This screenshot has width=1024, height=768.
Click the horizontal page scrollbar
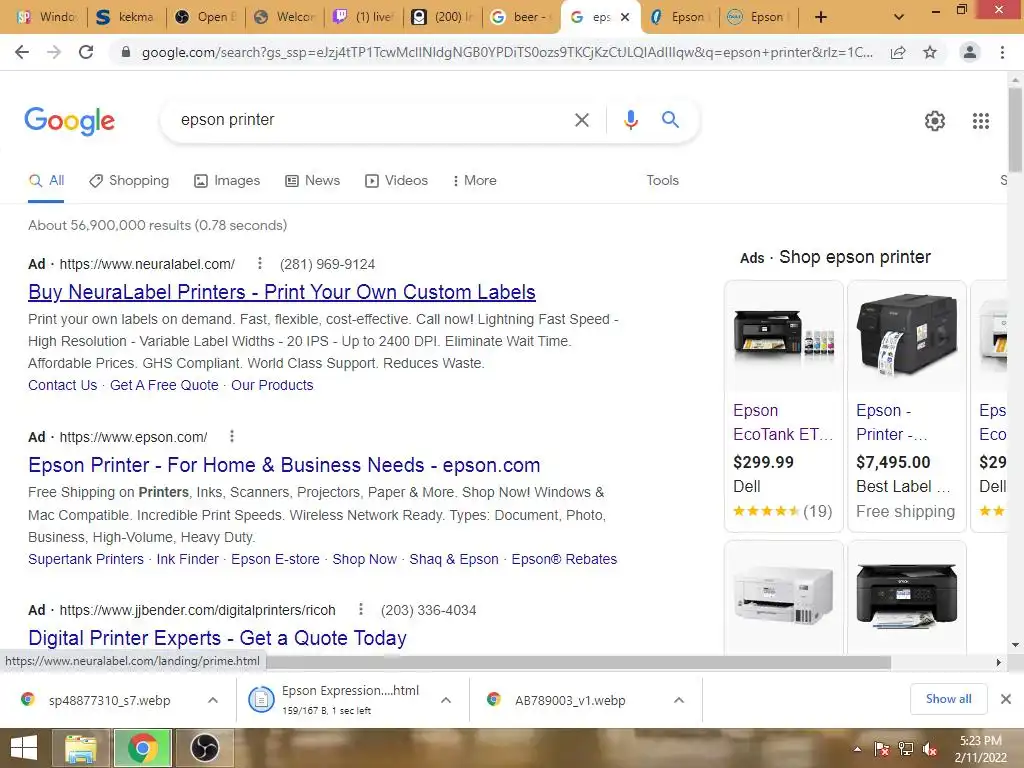pos(578,662)
